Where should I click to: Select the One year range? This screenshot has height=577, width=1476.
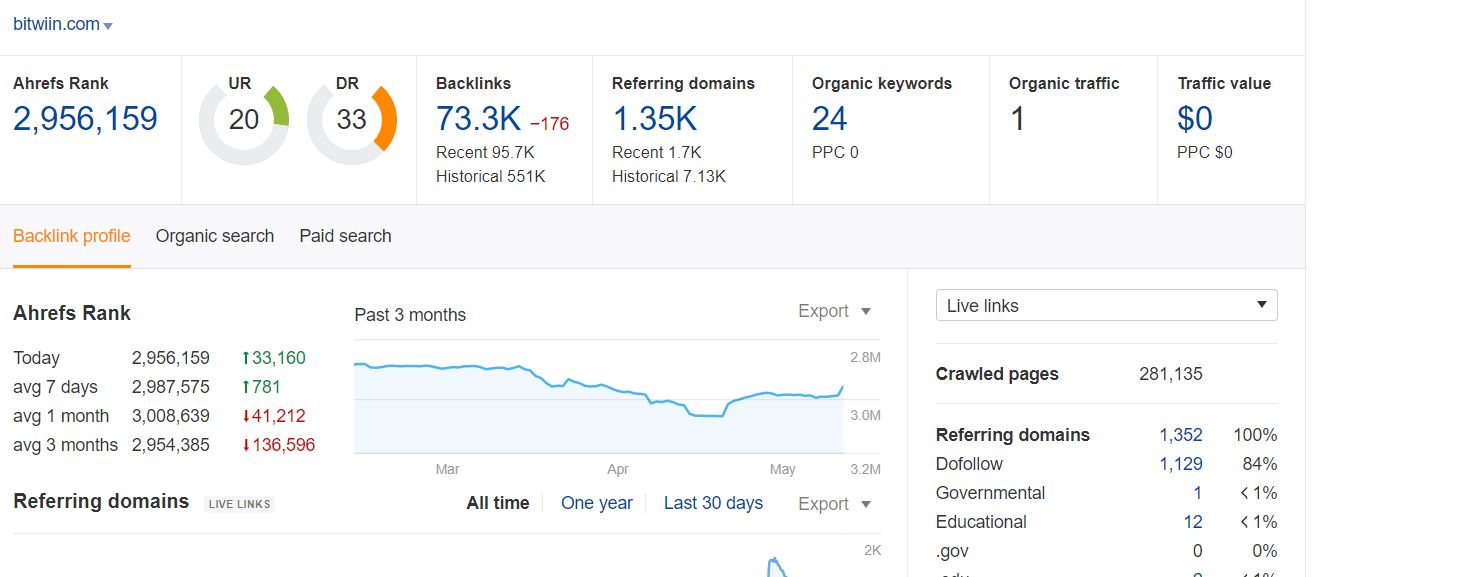coord(597,503)
